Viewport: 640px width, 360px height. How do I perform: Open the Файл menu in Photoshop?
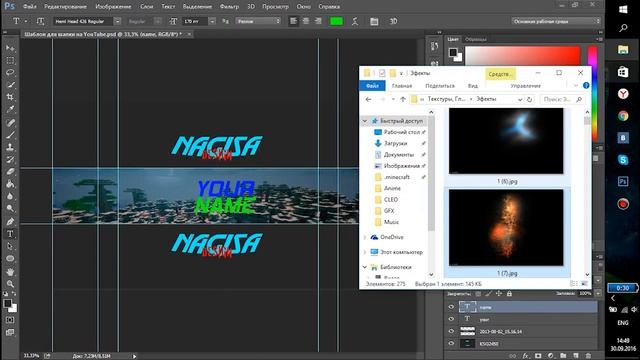click(x=29, y=7)
